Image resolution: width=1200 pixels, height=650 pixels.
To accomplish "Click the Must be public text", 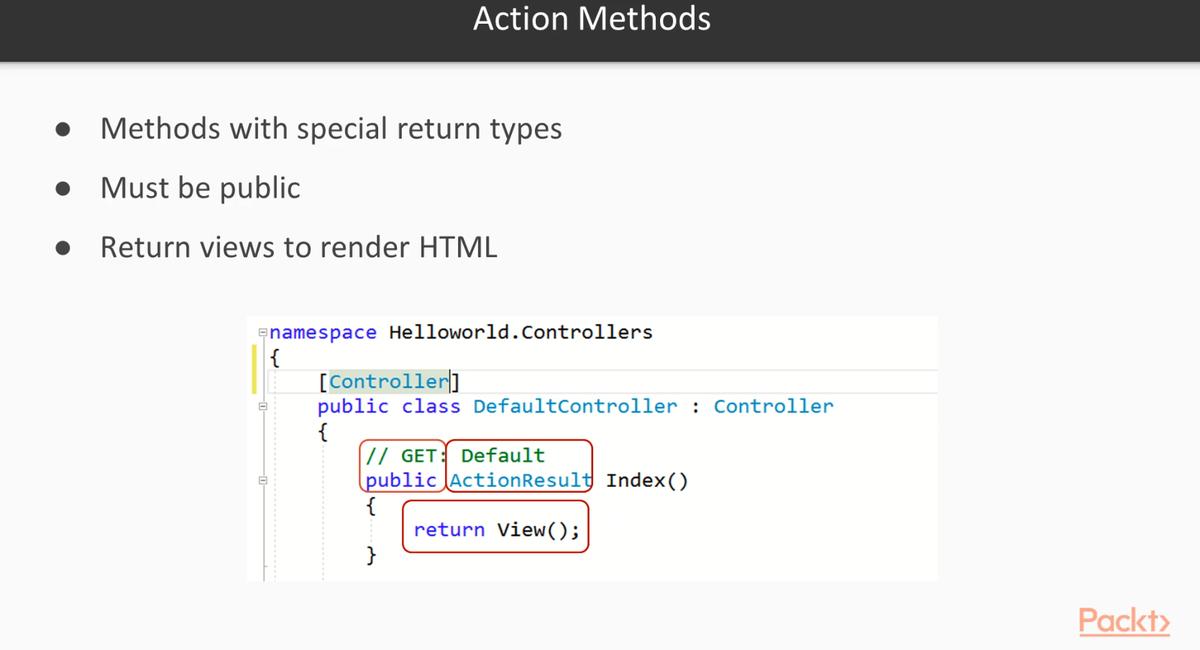I will [200, 188].
